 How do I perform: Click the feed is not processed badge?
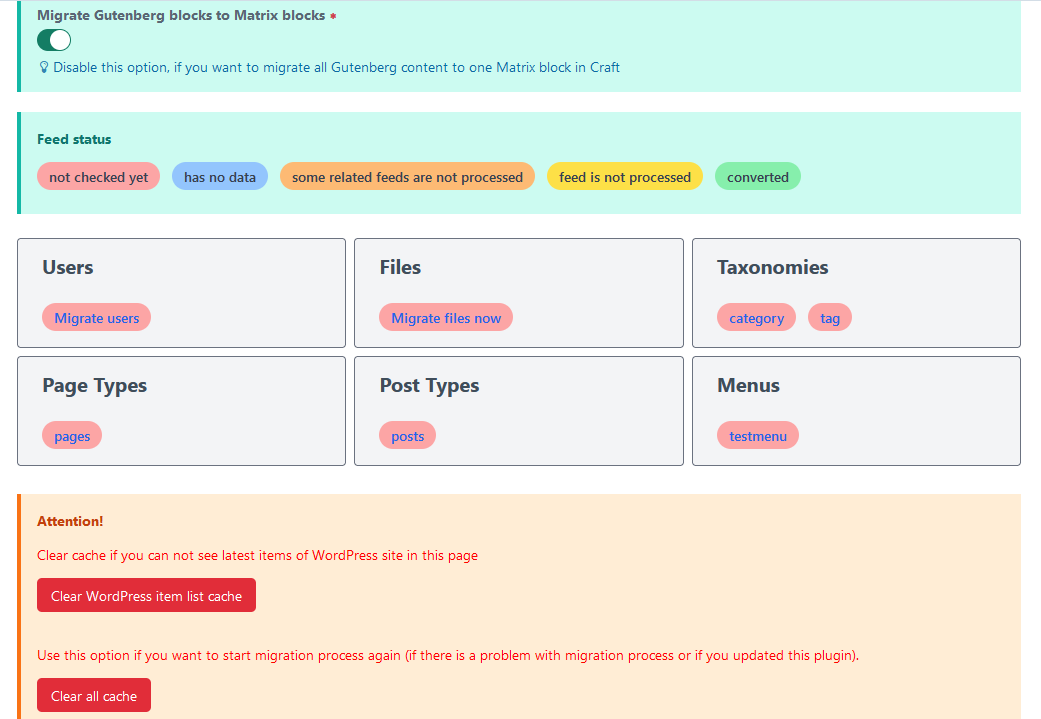(x=624, y=176)
